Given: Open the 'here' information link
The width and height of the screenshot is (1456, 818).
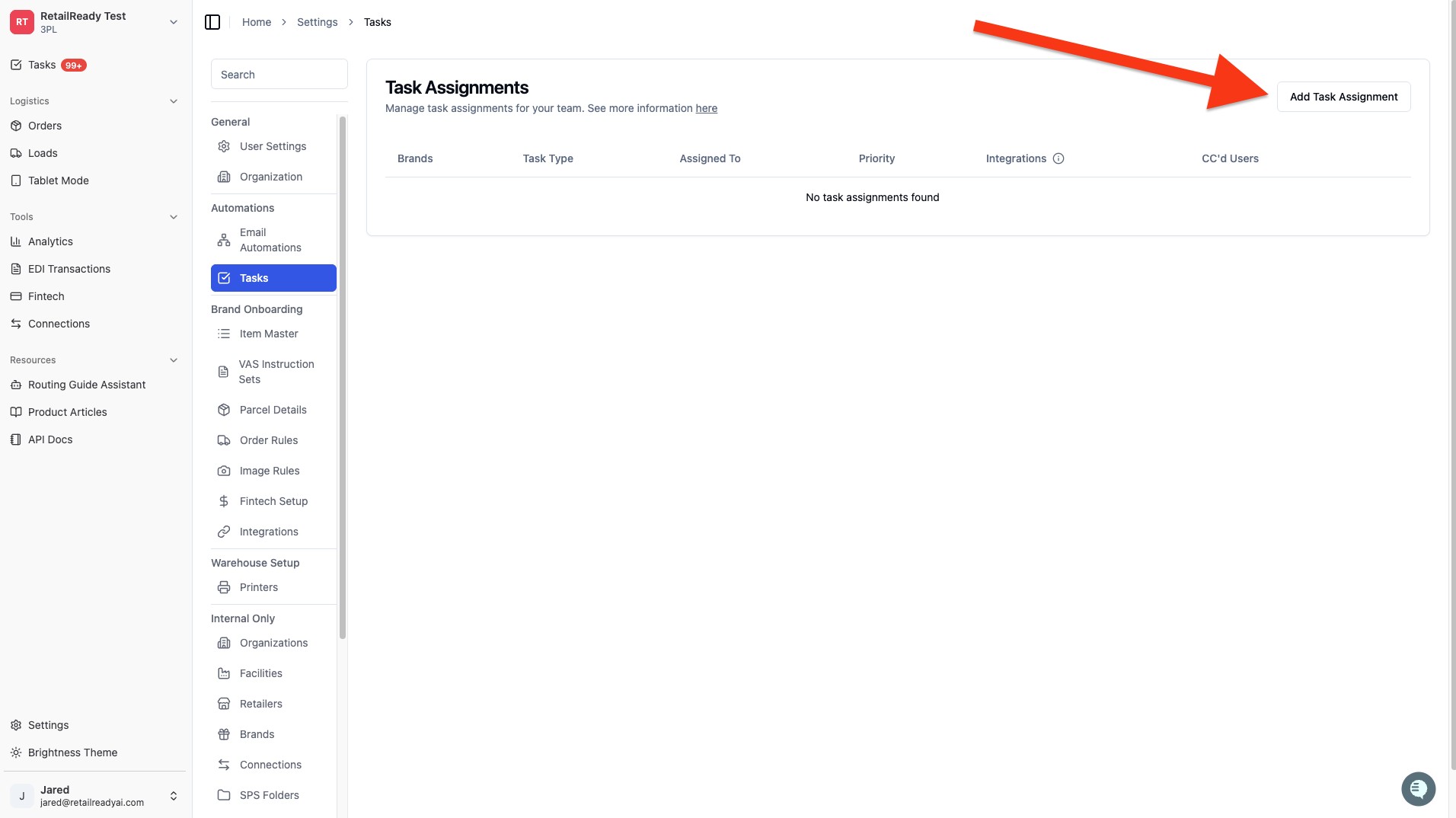Looking at the screenshot, I should click(x=706, y=108).
